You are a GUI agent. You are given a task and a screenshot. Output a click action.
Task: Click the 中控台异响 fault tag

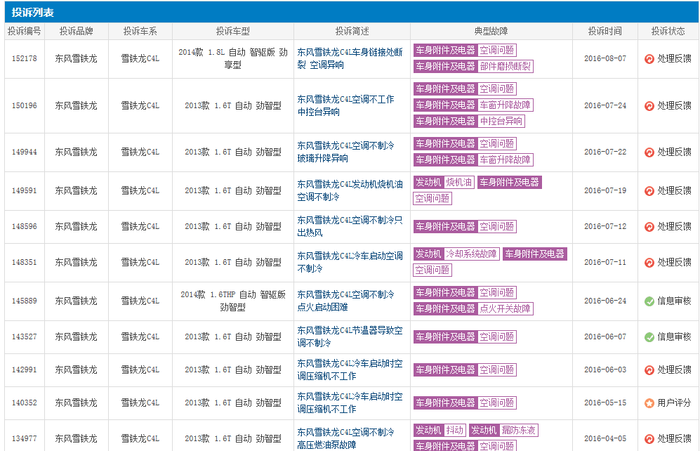point(501,121)
